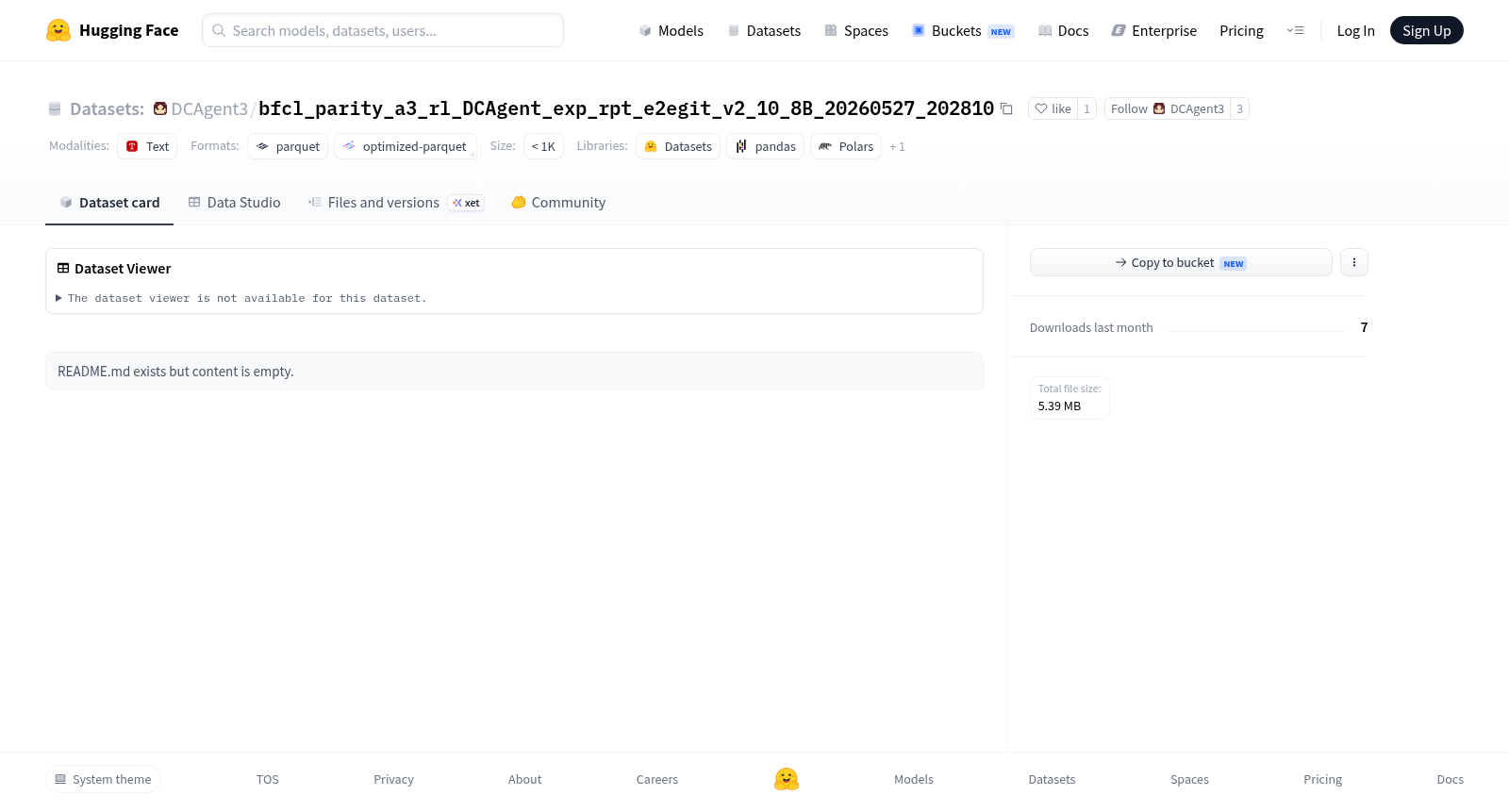Image resolution: width=1509 pixels, height=812 pixels.
Task: Open Models footer link
Action: coord(914,779)
